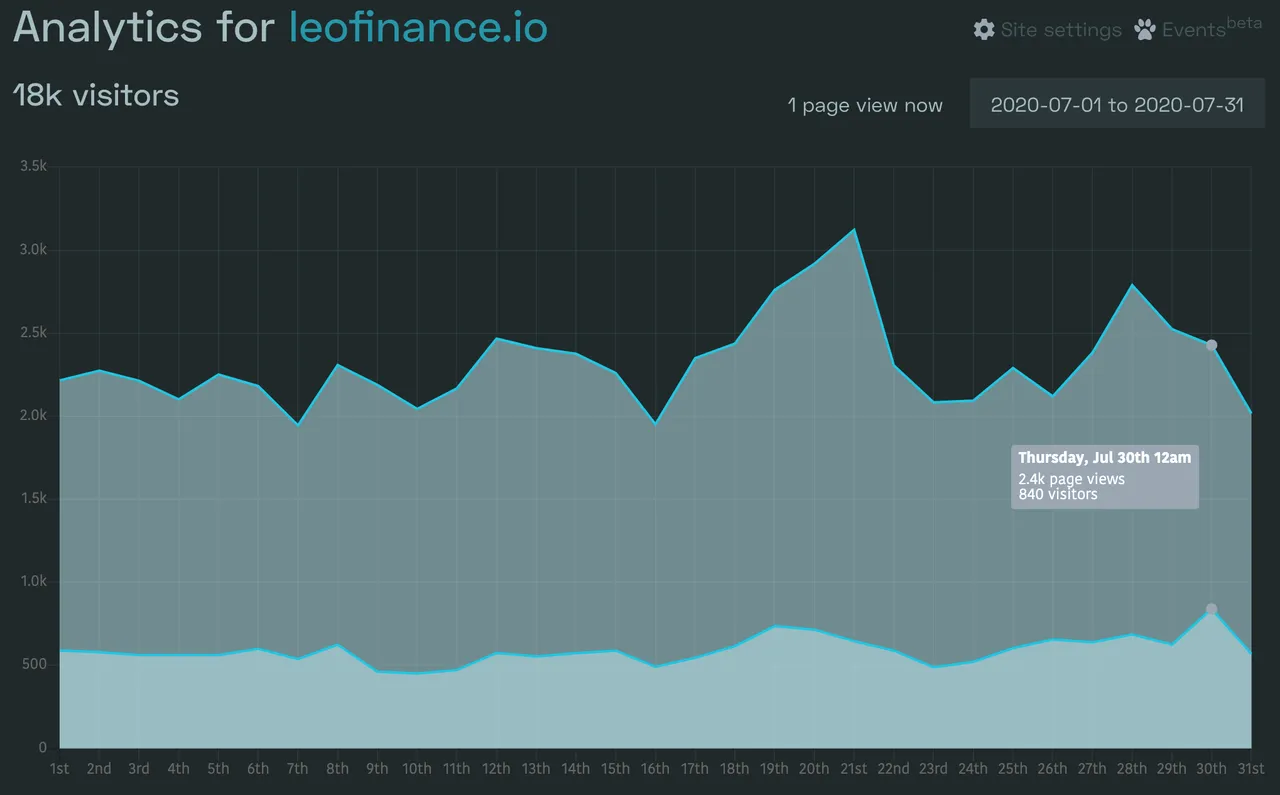Viewport: 1280px width, 795px height.
Task: Click the Thursday, Jul 30th tooltip
Action: pos(1105,476)
